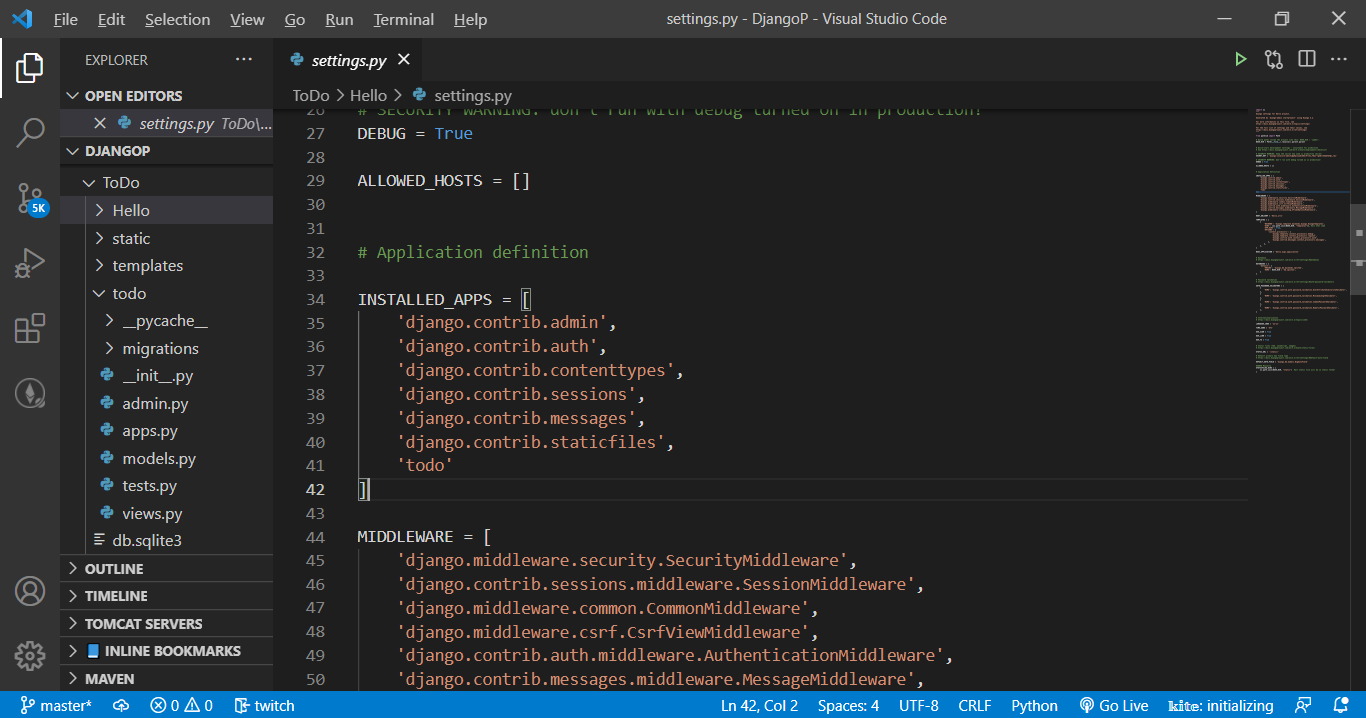The image size is (1366, 718).
Task: Open views.py file
Action: pos(166,513)
